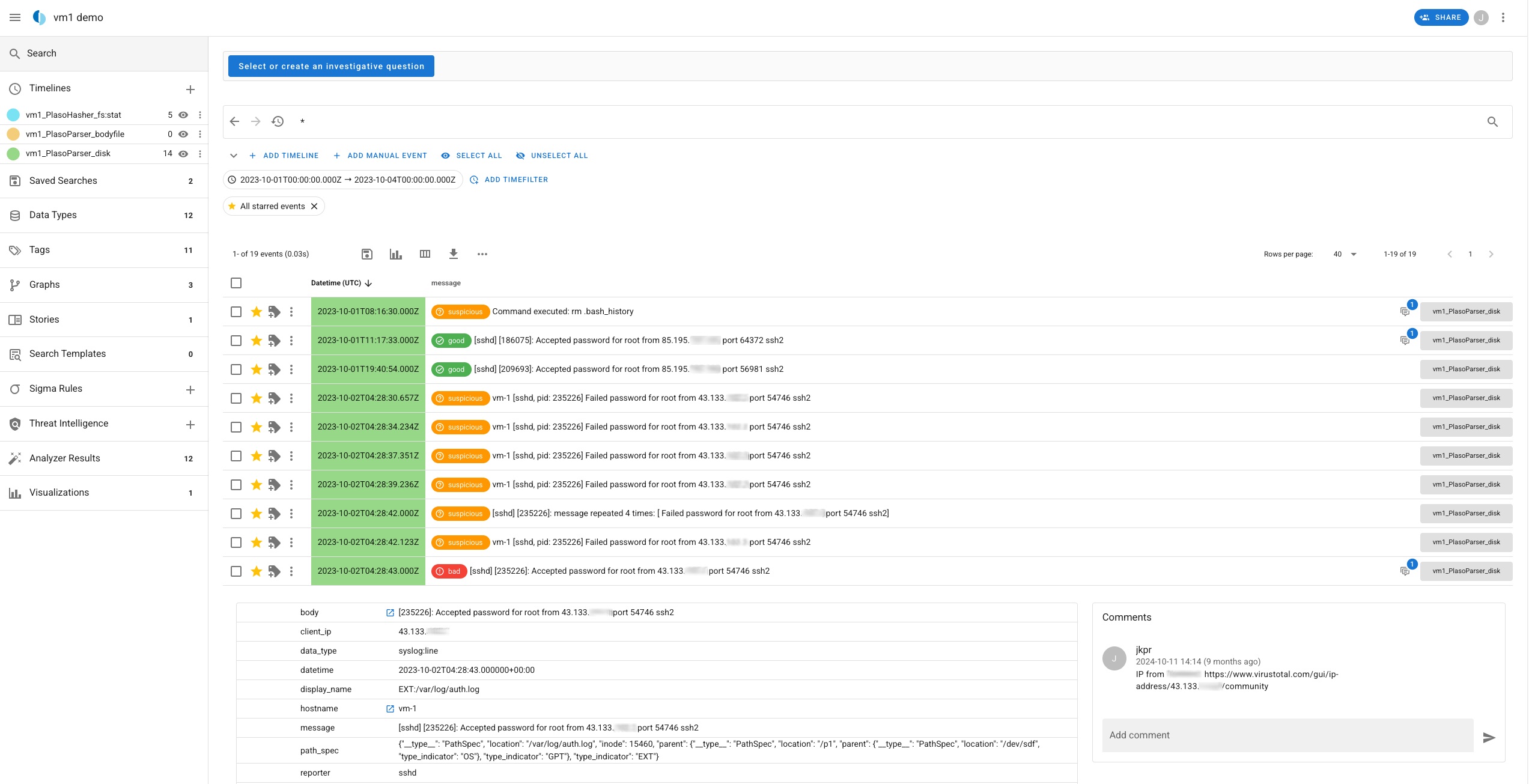Hide the vm1_PlasoParser_disk timeline
The height and width of the screenshot is (784, 1529).
tap(183, 153)
